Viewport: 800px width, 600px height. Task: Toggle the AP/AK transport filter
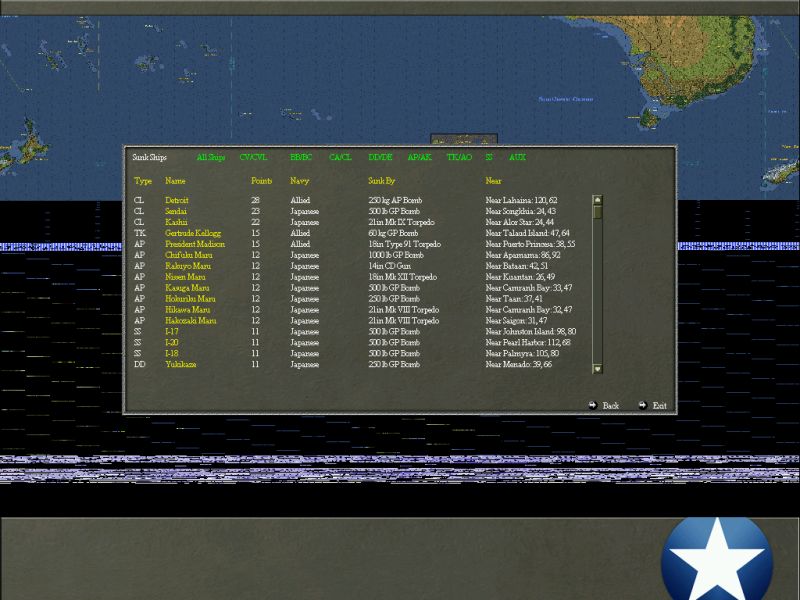pyautogui.click(x=419, y=157)
